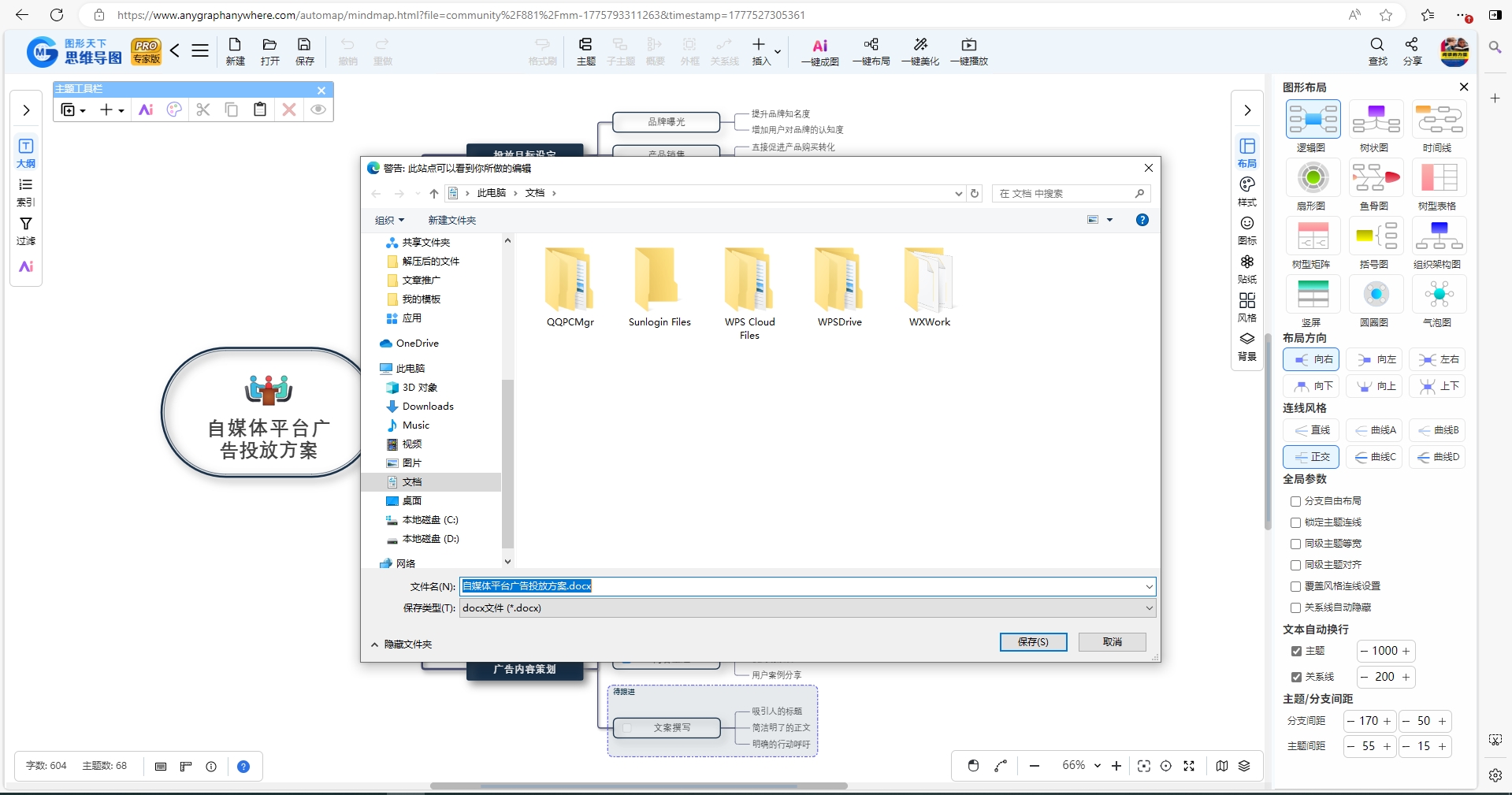Select 桌面 in navigation tree

(x=412, y=501)
